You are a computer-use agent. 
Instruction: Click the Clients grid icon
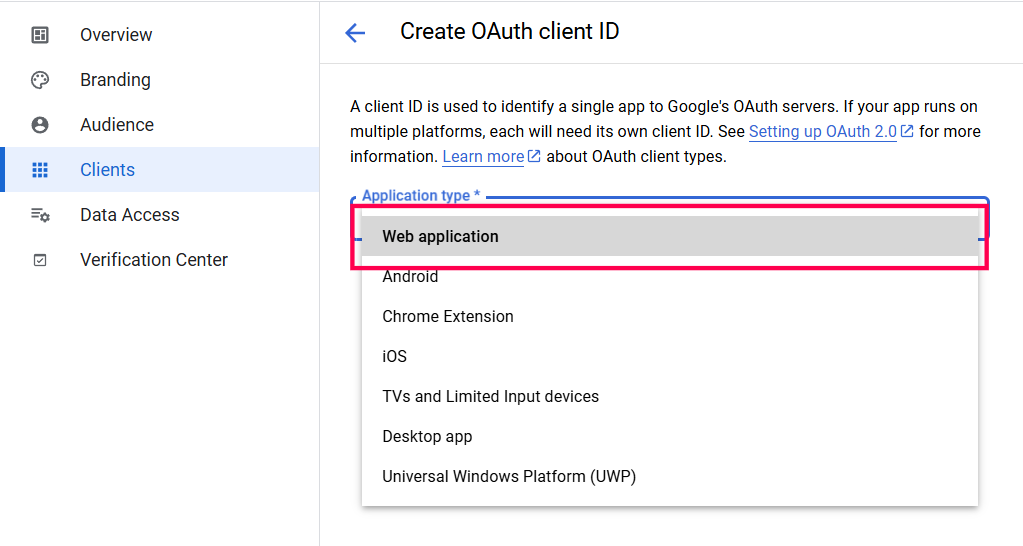click(40, 170)
